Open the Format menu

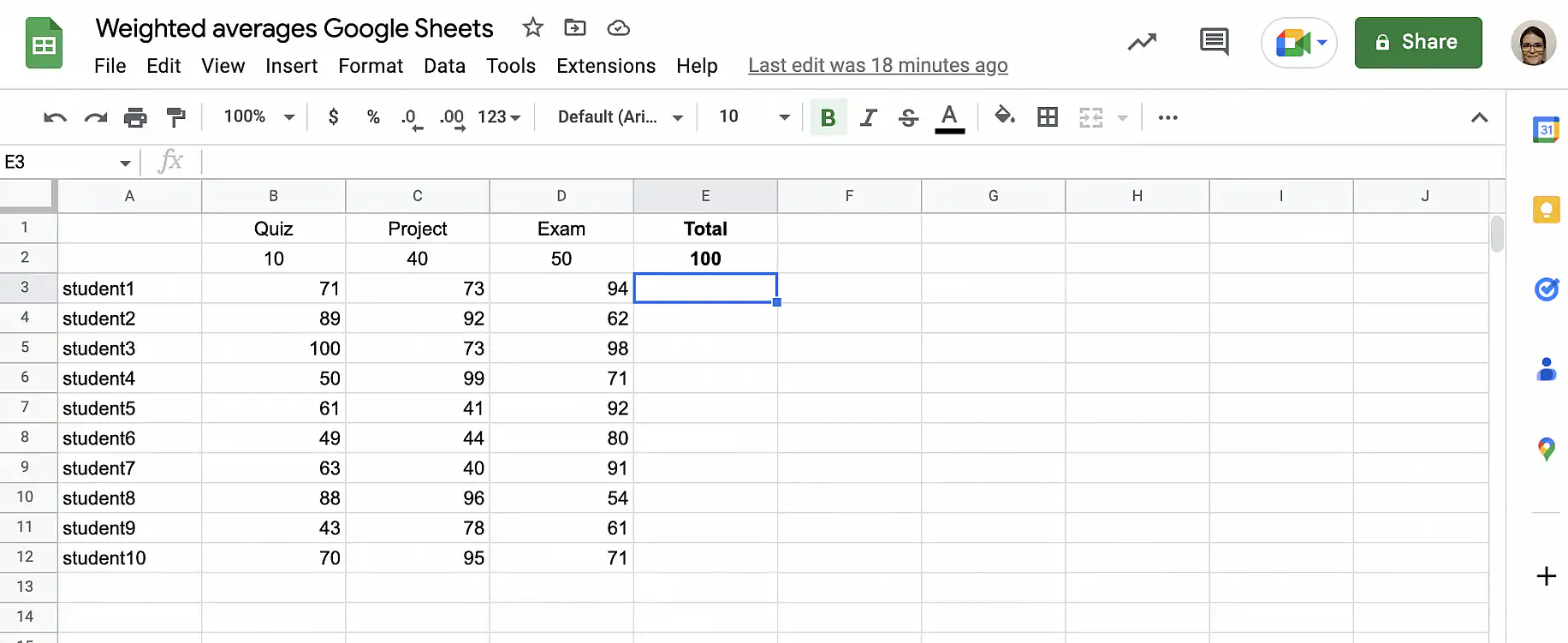371,66
